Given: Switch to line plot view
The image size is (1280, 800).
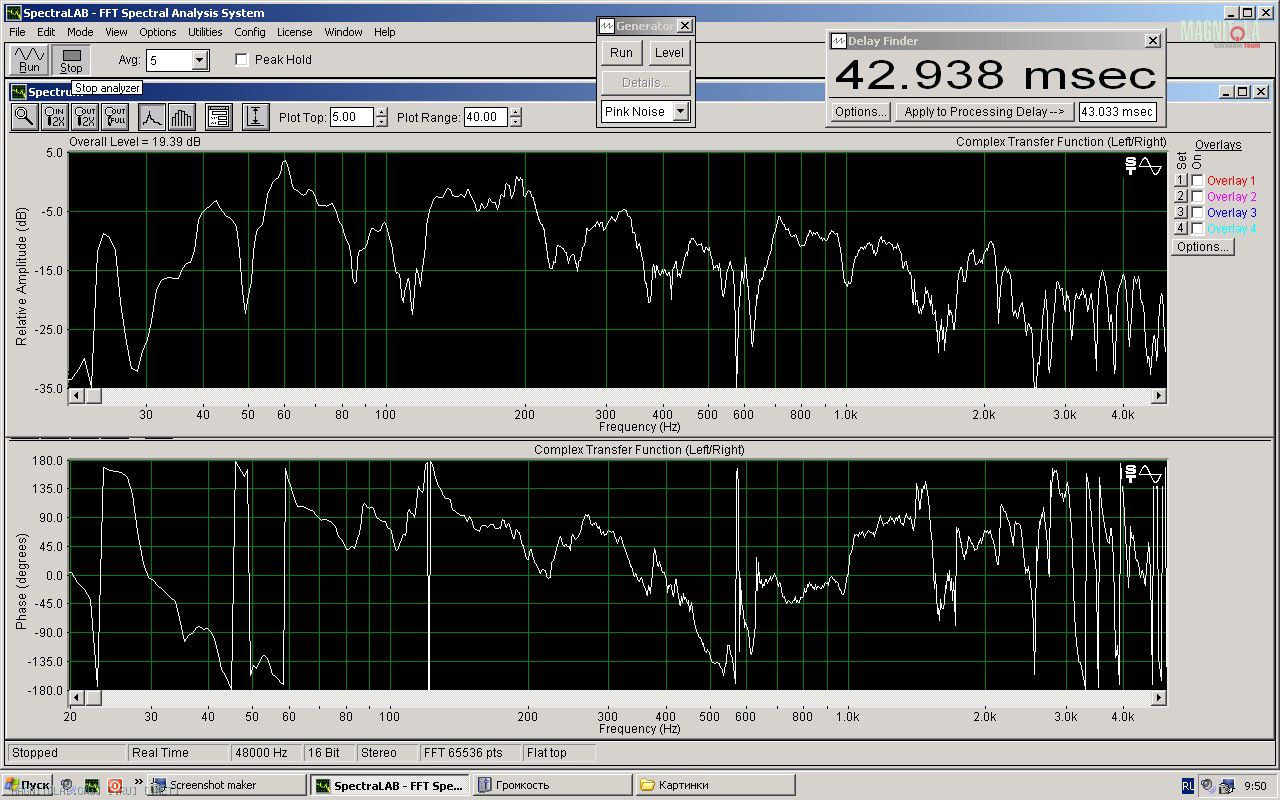Looking at the screenshot, I should coord(152,117).
